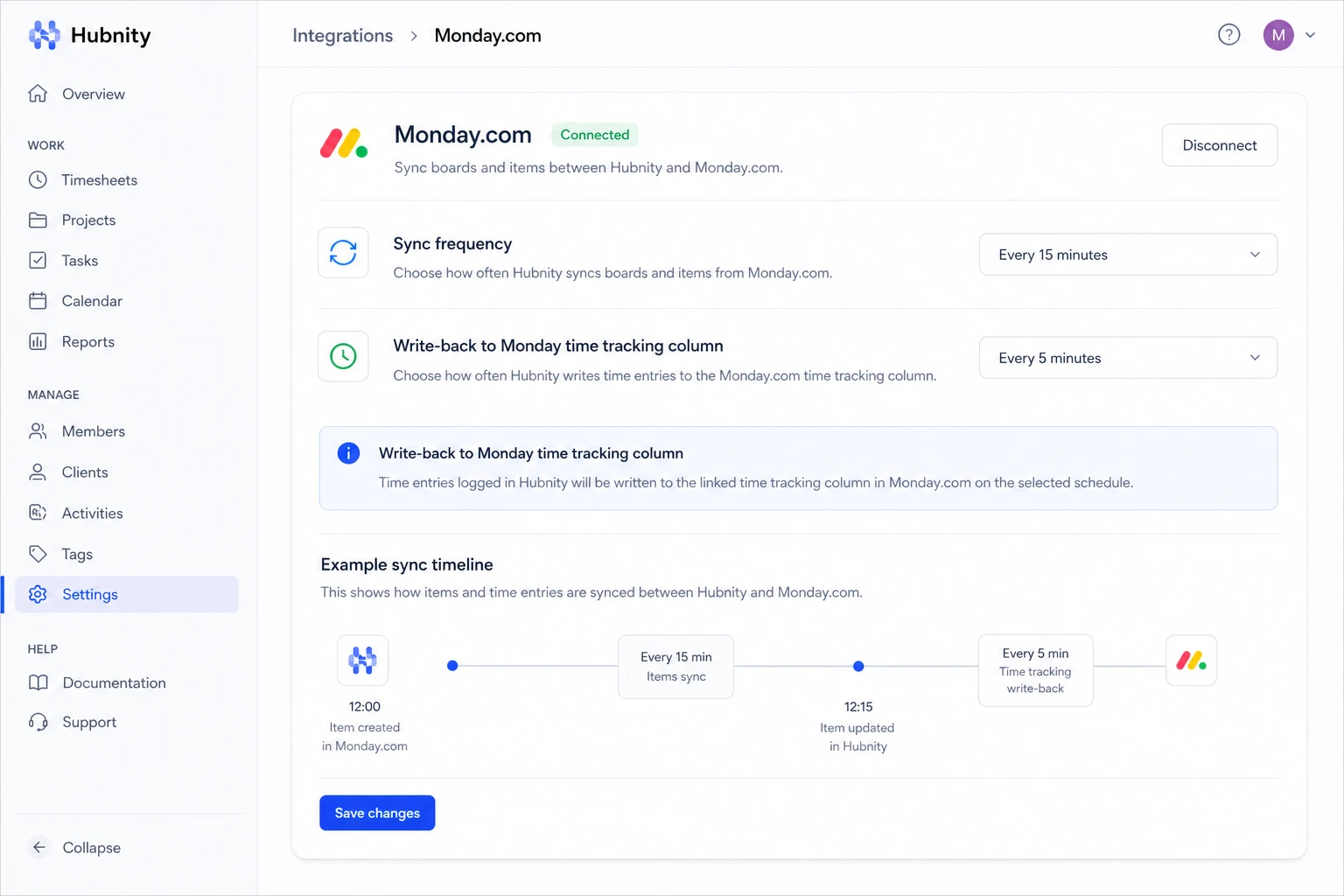This screenshot has height=896, width=1344.
Task: Click the Monday.com breadcrumb text
Action: click(487, 36)
